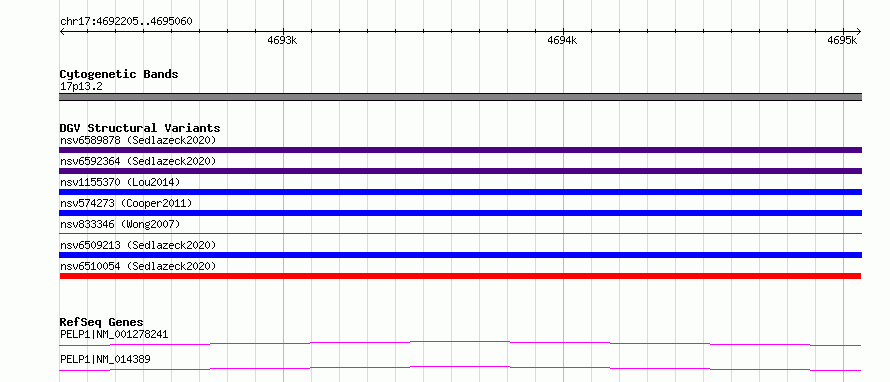Select the blue nsv574273 variant bar

pyautogui.click(x=460, y=213)
